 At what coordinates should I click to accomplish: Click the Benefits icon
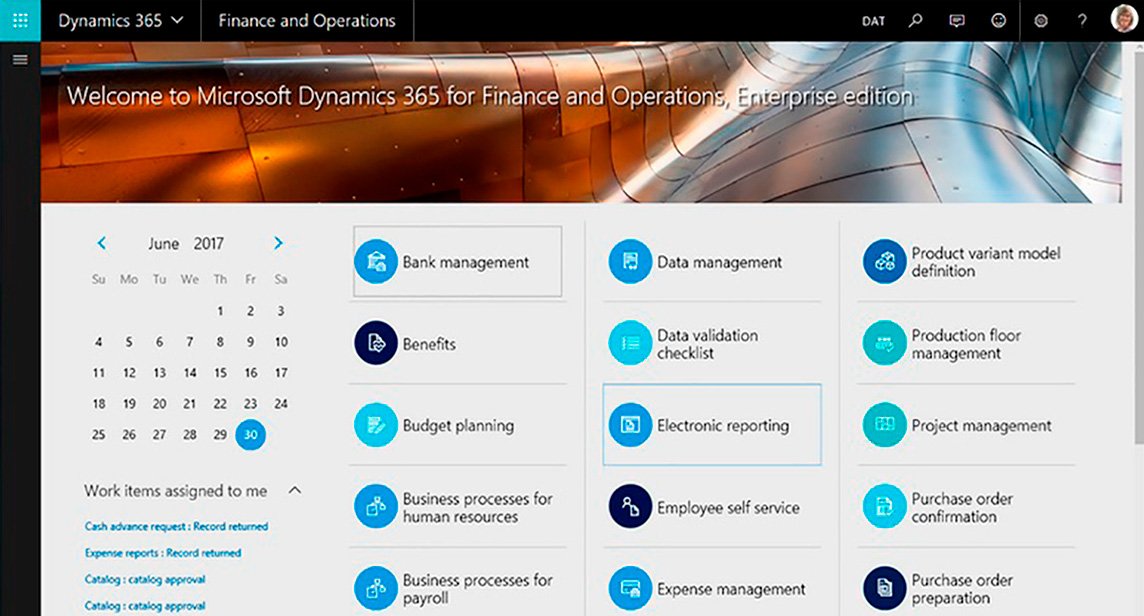click(x=376, y=343)
